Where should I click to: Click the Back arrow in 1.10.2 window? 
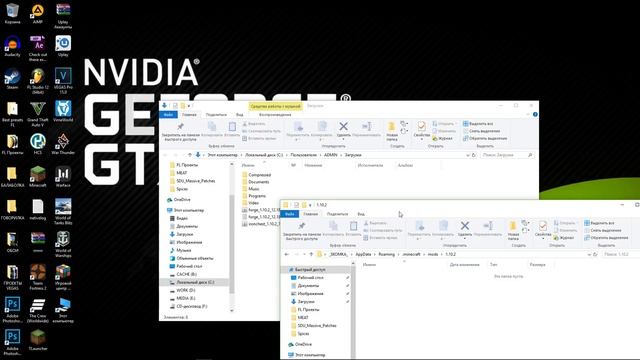tap(287, 254)
